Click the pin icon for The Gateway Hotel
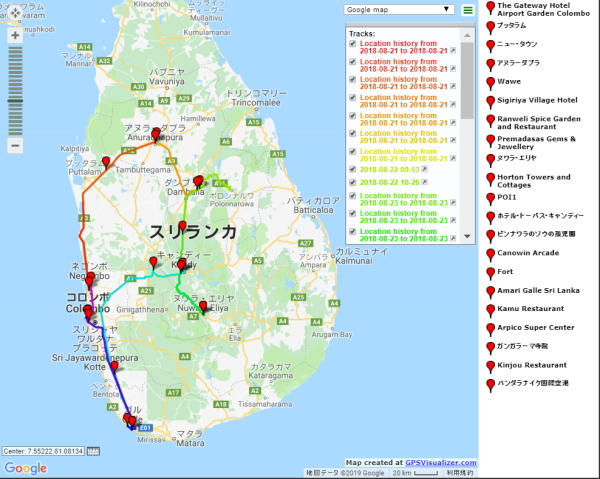This screenshot has height=479, width=600. click(x=490, y=8)
